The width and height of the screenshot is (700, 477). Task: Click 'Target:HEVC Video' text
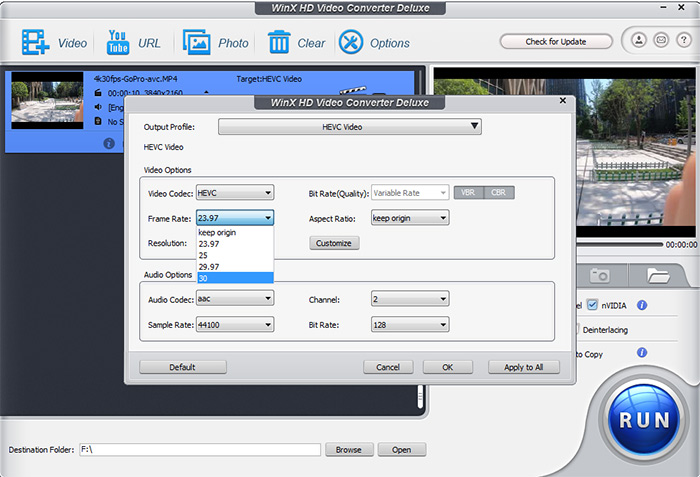(269, 79)
